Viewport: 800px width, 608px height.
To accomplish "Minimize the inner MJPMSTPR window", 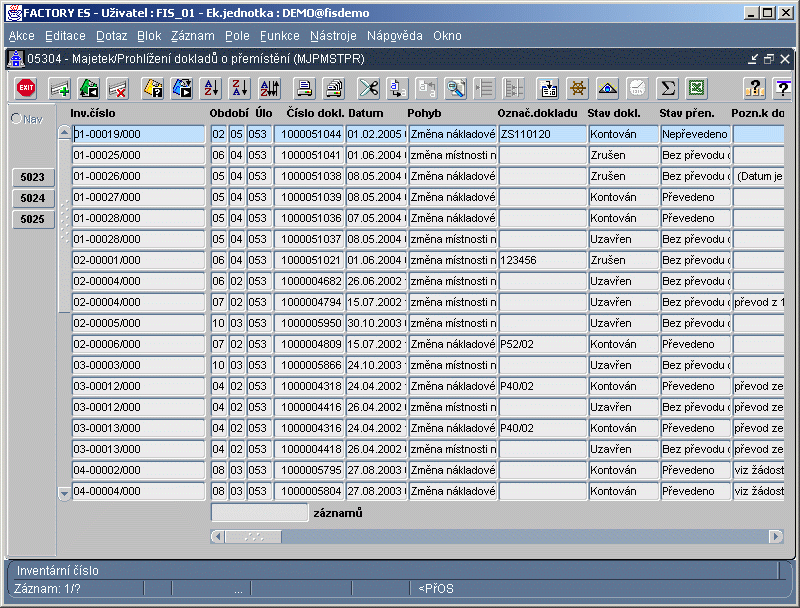I will (x=753, y=59).
